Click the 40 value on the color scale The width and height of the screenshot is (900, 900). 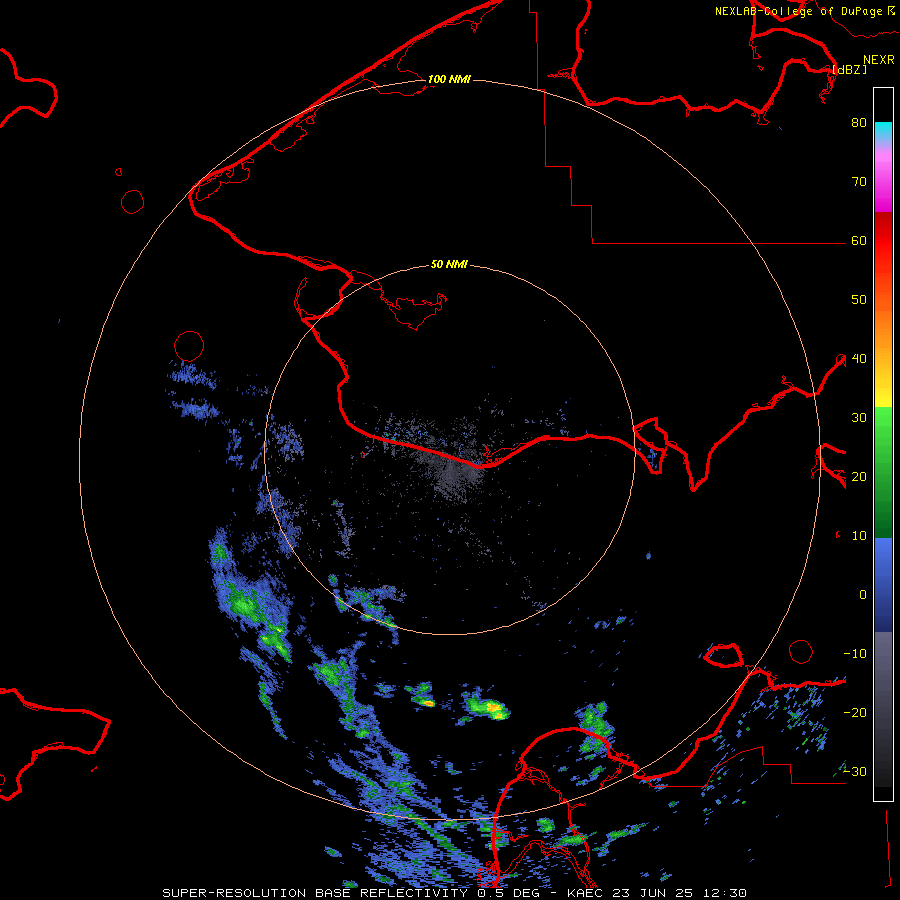(x=859, y=358)
